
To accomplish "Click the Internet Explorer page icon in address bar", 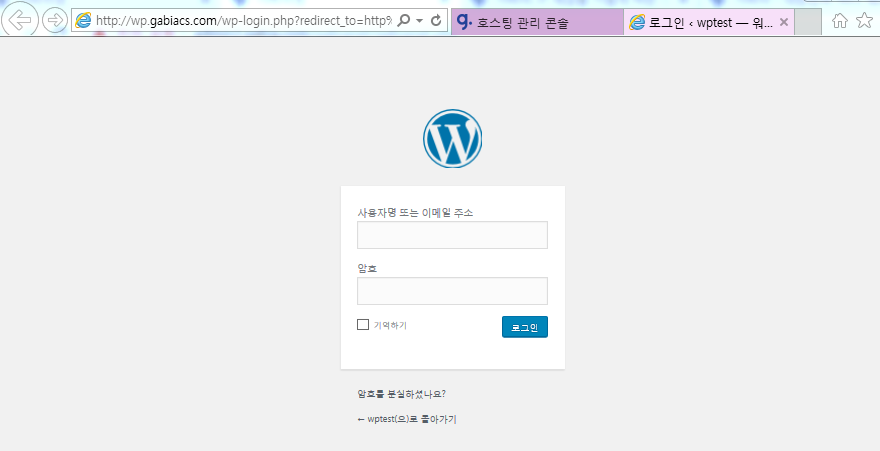I will 83,21.
